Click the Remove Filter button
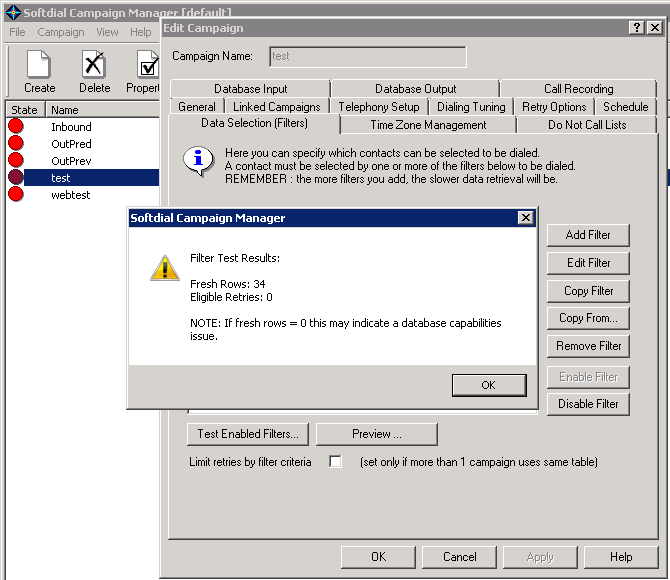This screenshot has width=670, height=580. point(588,346)
